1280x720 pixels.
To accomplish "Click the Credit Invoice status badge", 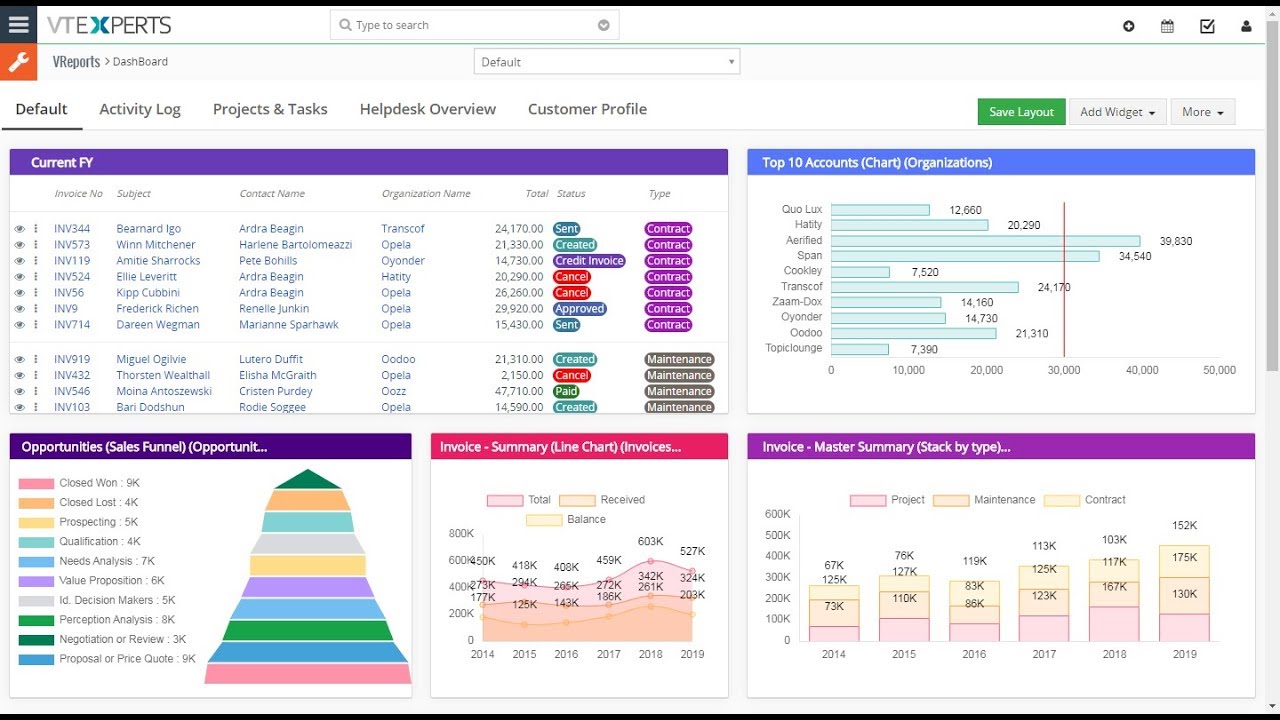I will [x=589, y=261].
